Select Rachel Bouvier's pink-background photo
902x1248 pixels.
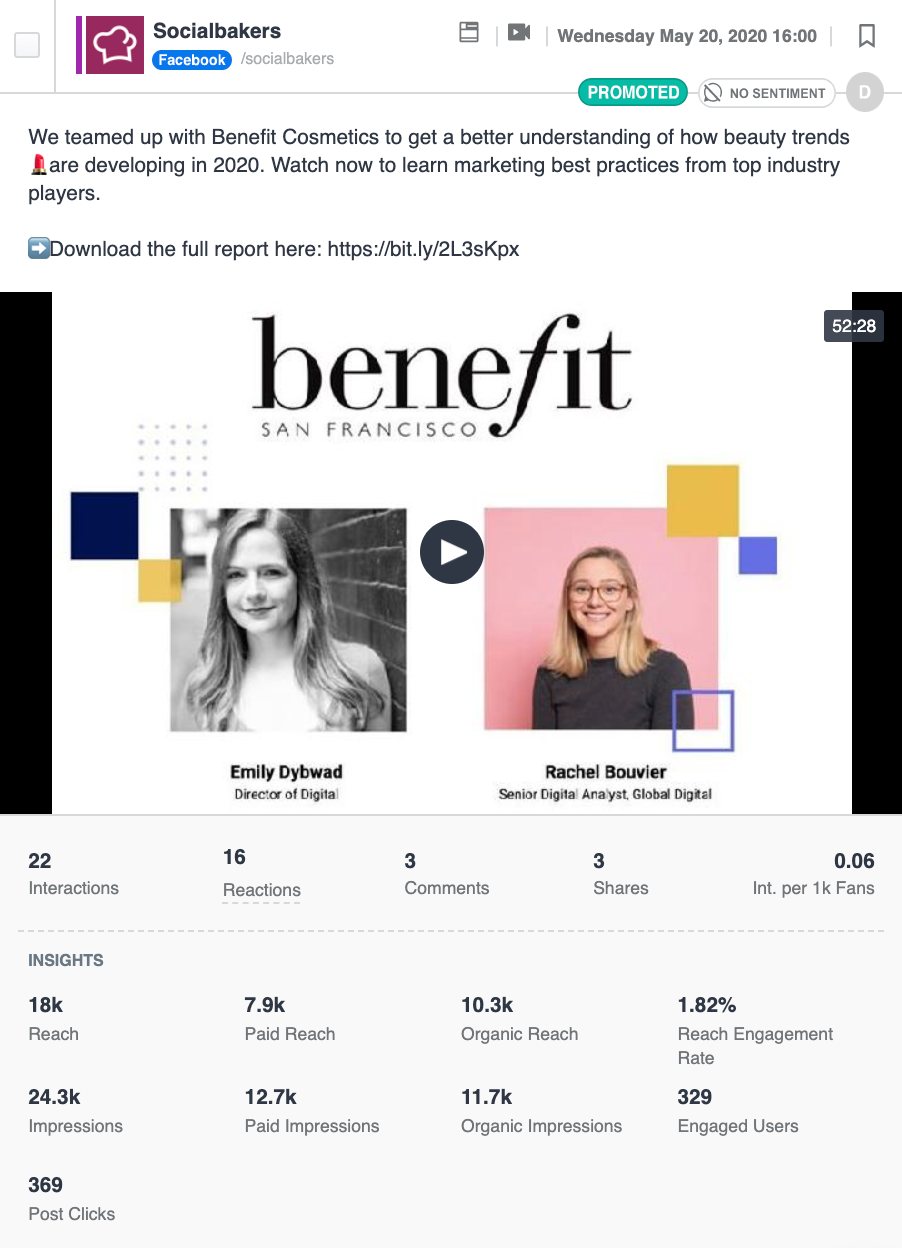[x=601, y=619]
